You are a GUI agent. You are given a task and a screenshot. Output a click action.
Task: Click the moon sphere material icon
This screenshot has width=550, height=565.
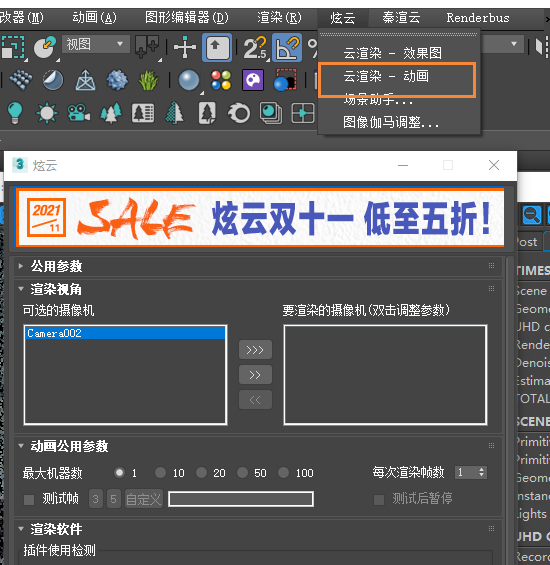click(x=53, y=80)
